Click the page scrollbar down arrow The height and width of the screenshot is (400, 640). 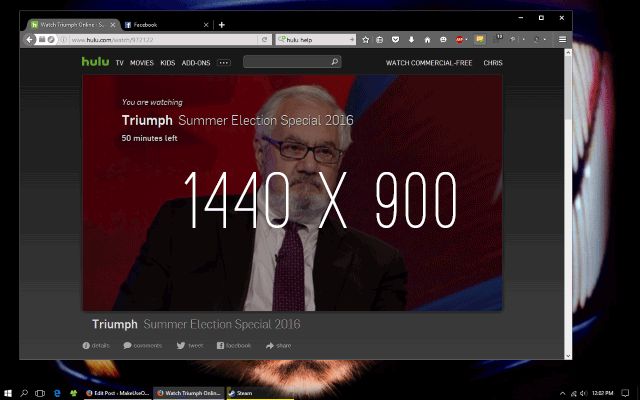(568, 356)
